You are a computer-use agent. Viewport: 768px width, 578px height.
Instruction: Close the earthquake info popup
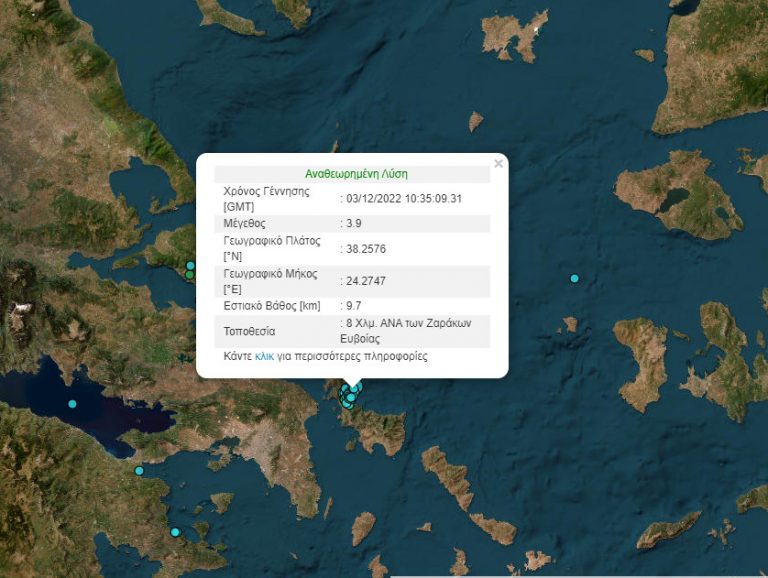pos(498,164)
